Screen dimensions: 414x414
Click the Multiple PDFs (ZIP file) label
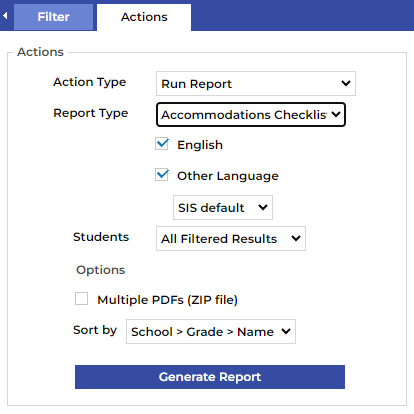[167, 300]
